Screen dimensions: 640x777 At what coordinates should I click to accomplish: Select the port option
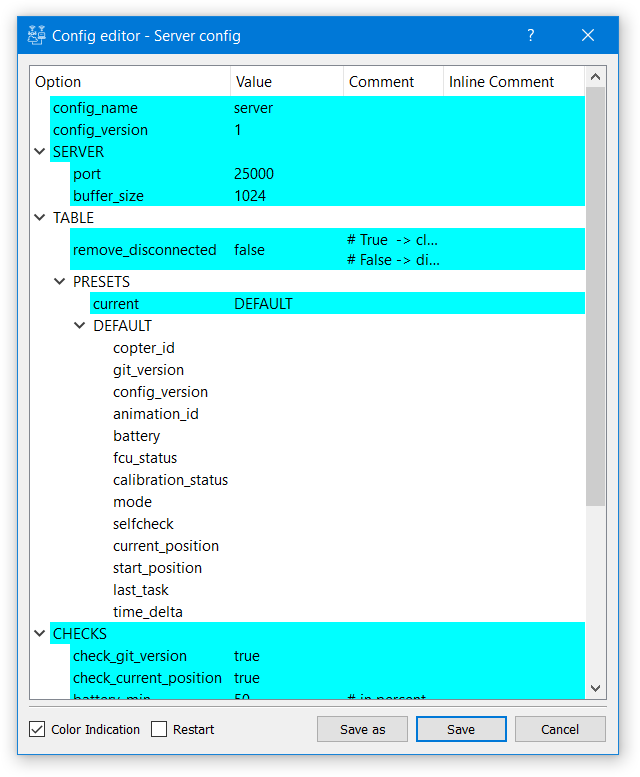pyautogui.click(x=87, y=173)
